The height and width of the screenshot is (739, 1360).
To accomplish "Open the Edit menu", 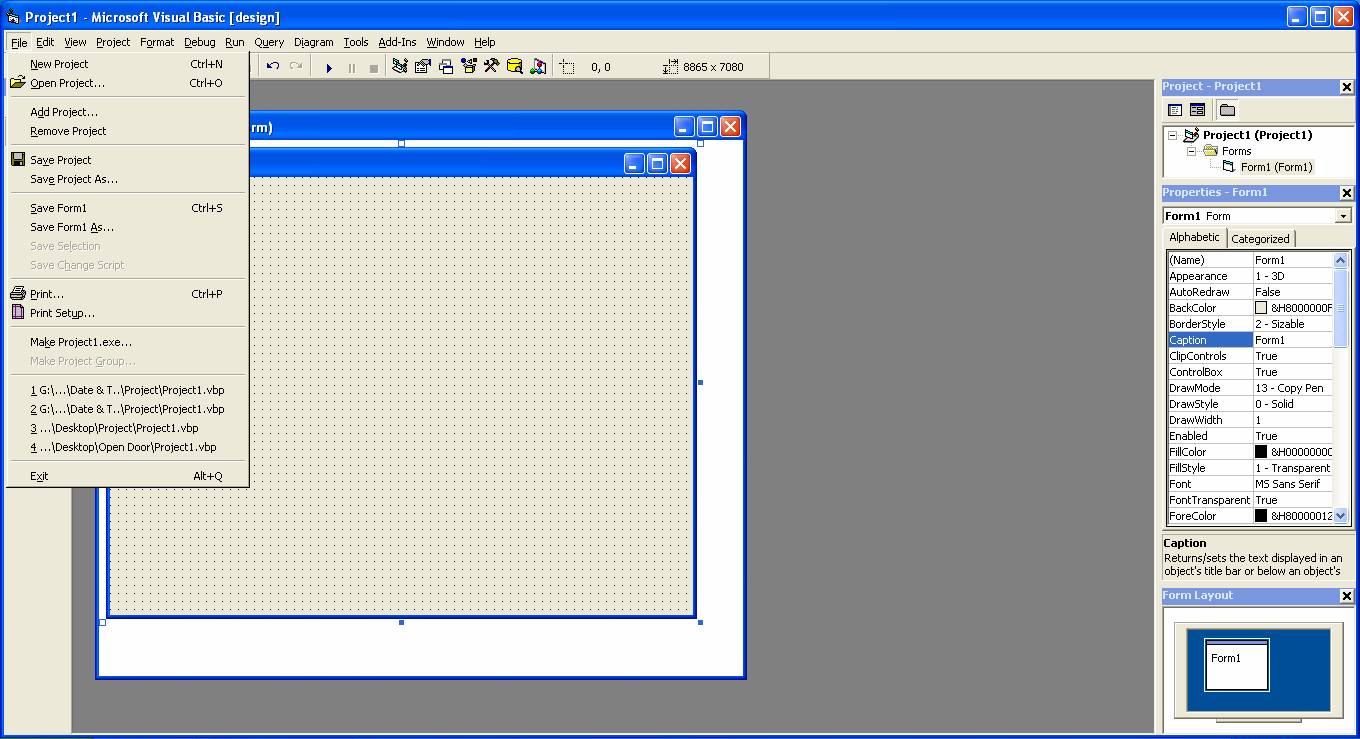I will click(45, 42).
